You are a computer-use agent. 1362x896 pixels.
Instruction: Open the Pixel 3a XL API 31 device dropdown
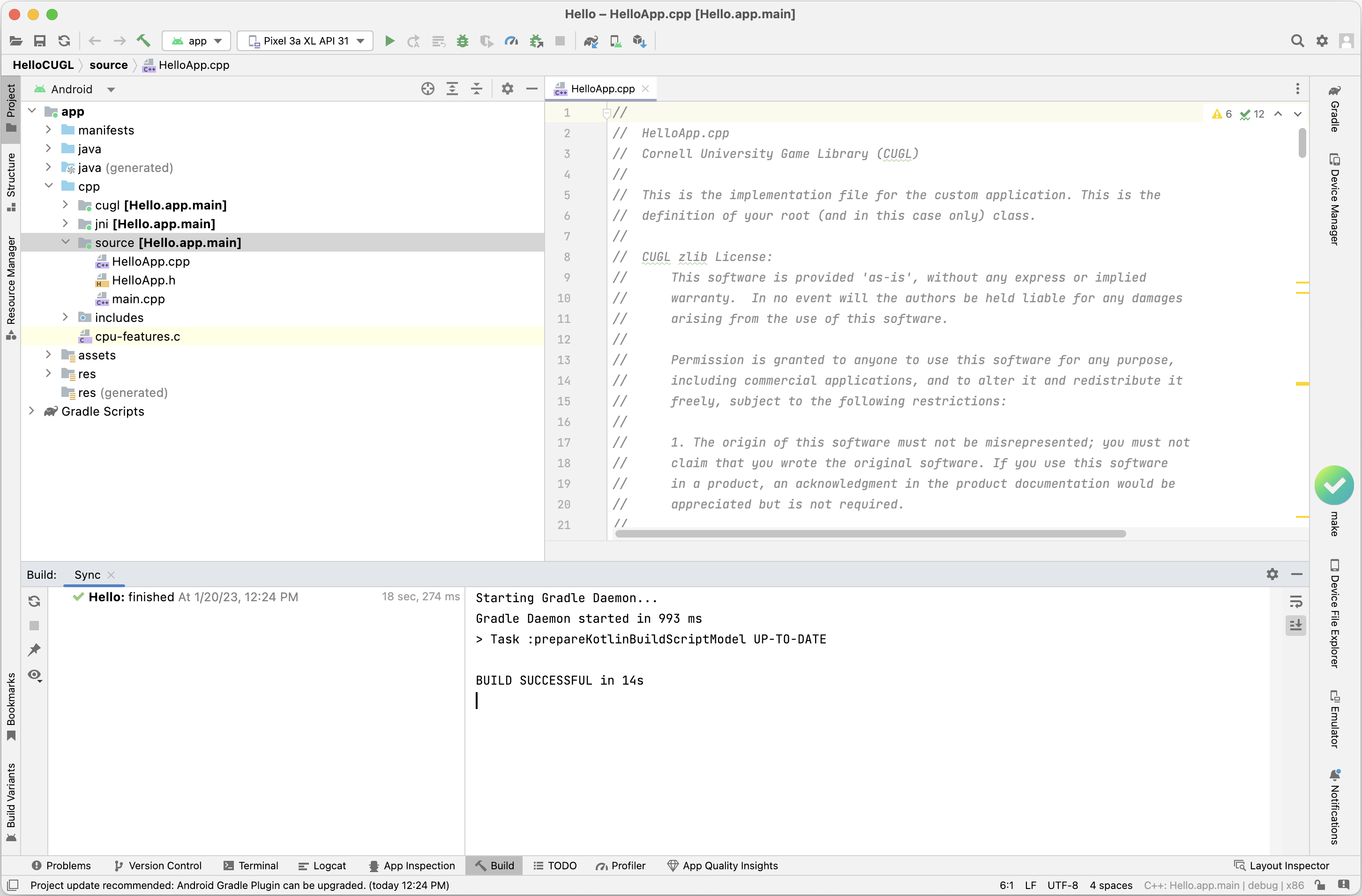click(306, 41)
